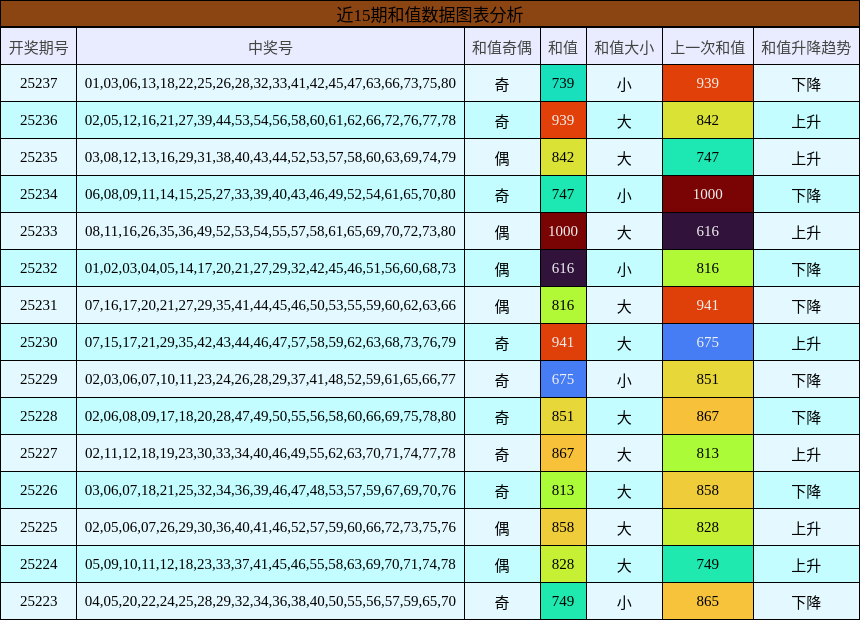Screen dimensions: 860x620
Task: Click the 和值大小 column header
Action: tap(624, 47)
